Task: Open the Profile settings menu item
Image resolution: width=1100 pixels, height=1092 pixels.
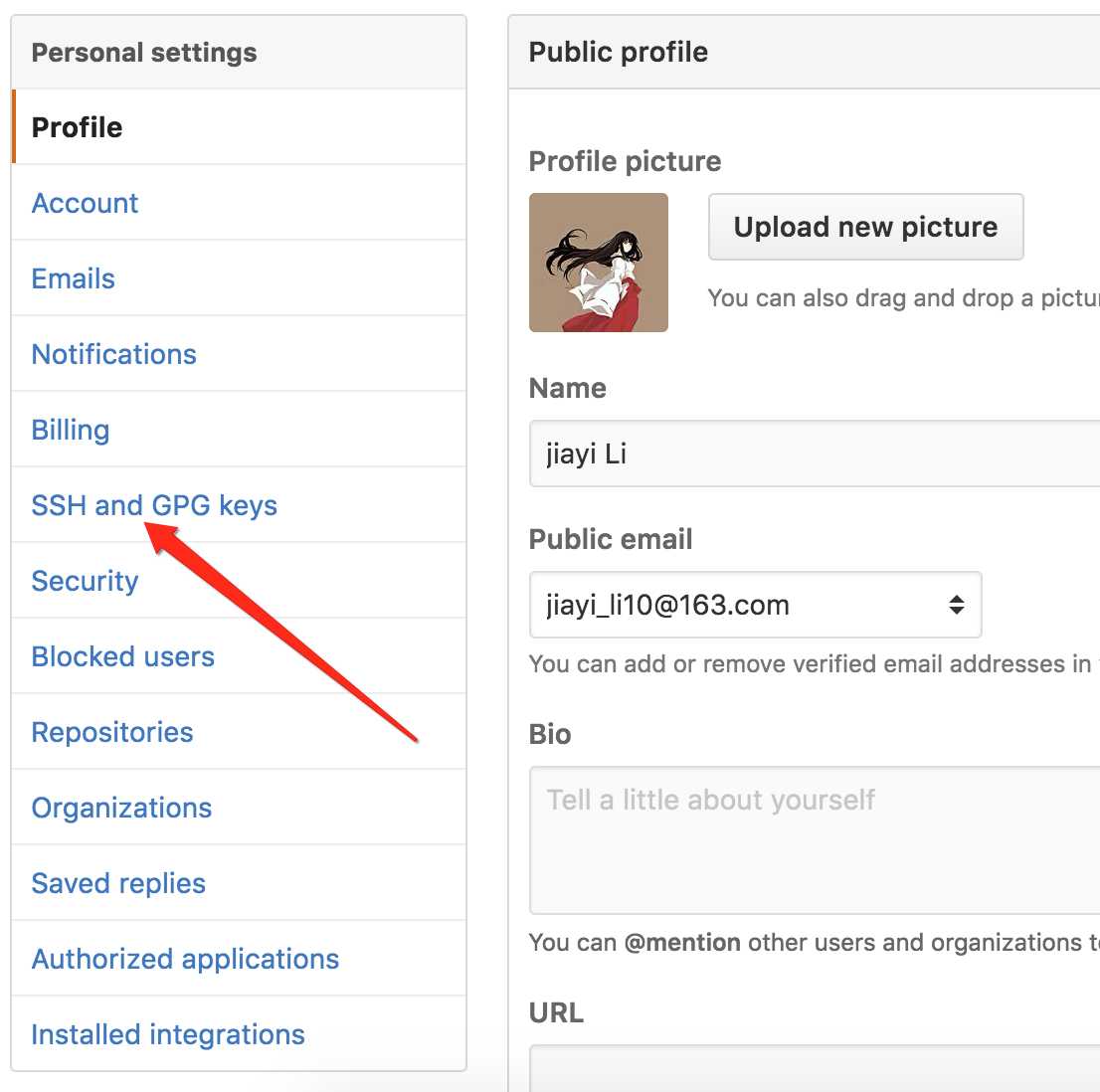Action: coord(239,127)
